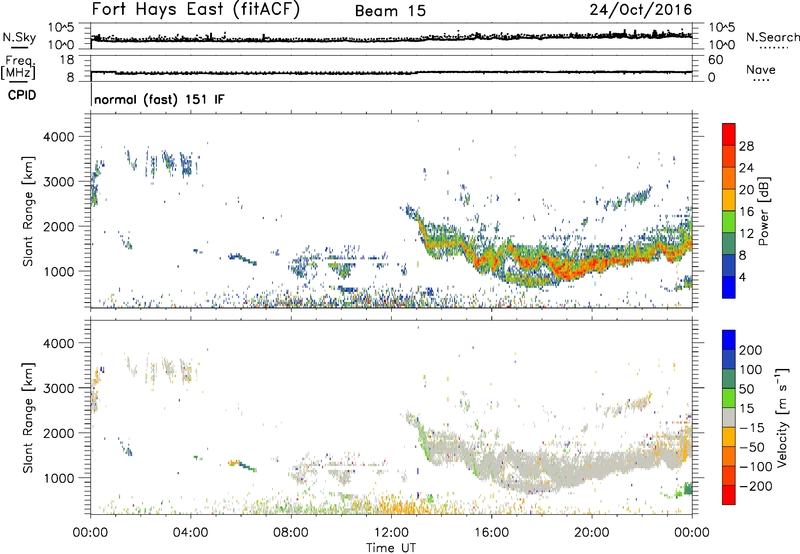This screenshot has height=554, width=800.
Task: Click the "2000" tick in power panel
Action: point(58,226)
